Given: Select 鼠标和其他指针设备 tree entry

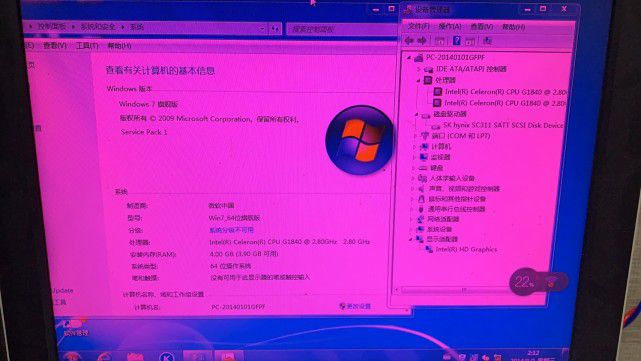Looking at the screenshot, I should 457,199.
